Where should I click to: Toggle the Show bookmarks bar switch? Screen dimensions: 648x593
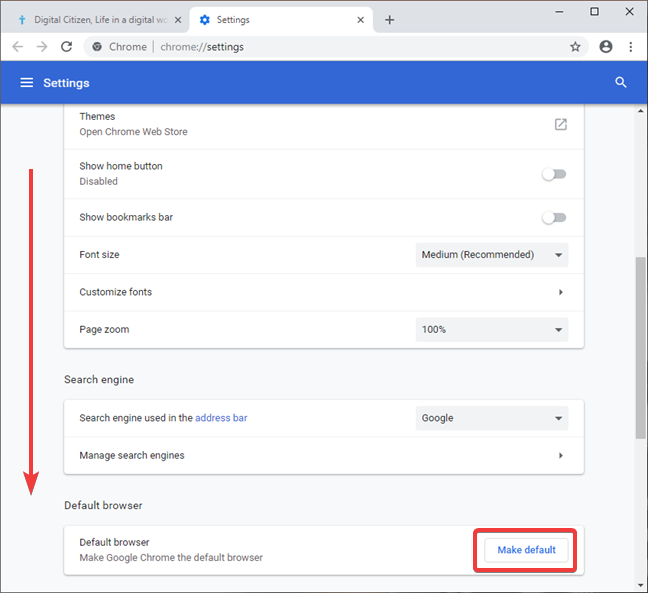[554, 217]
